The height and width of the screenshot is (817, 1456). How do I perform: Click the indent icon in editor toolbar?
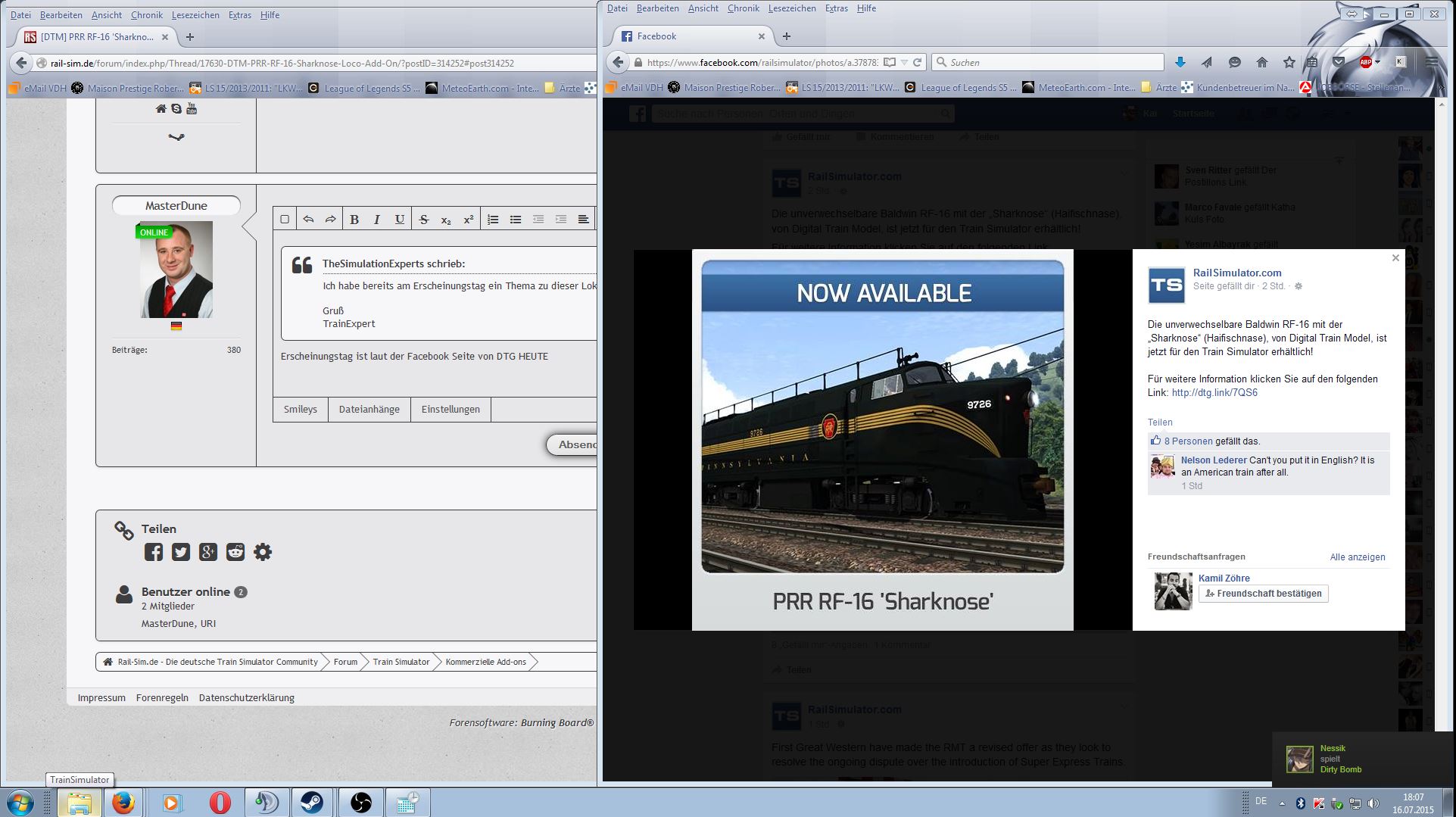[x=561, y=220]
